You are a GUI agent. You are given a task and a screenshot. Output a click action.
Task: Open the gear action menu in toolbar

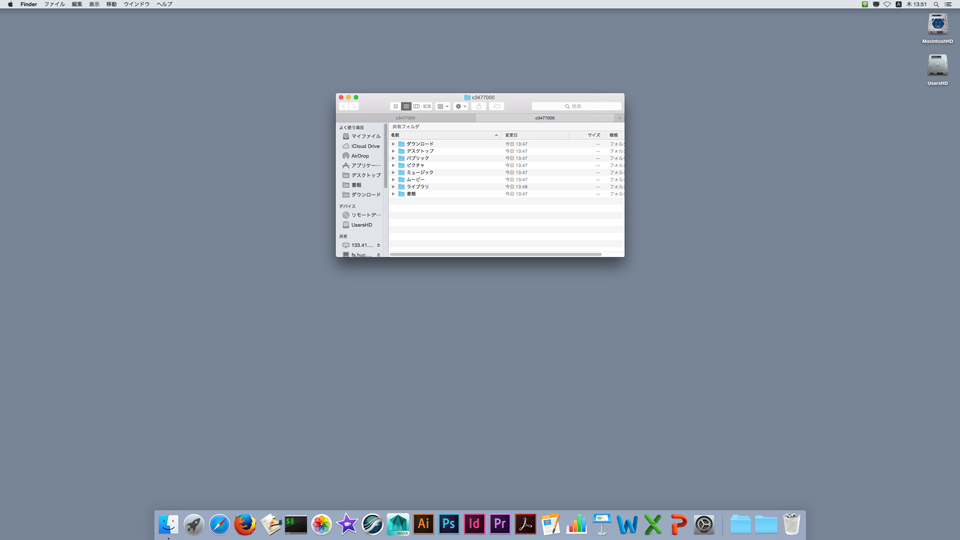click(460, 107)
